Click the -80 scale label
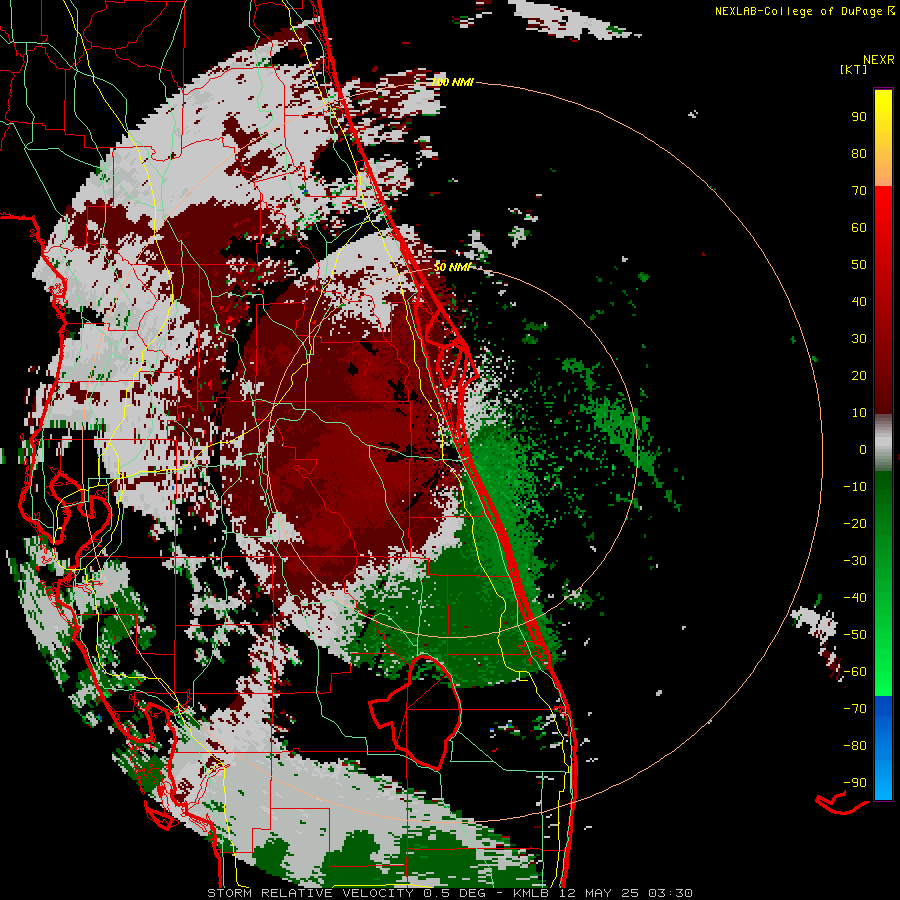Screen dimensions: 900x900 [x=855, y=746]
